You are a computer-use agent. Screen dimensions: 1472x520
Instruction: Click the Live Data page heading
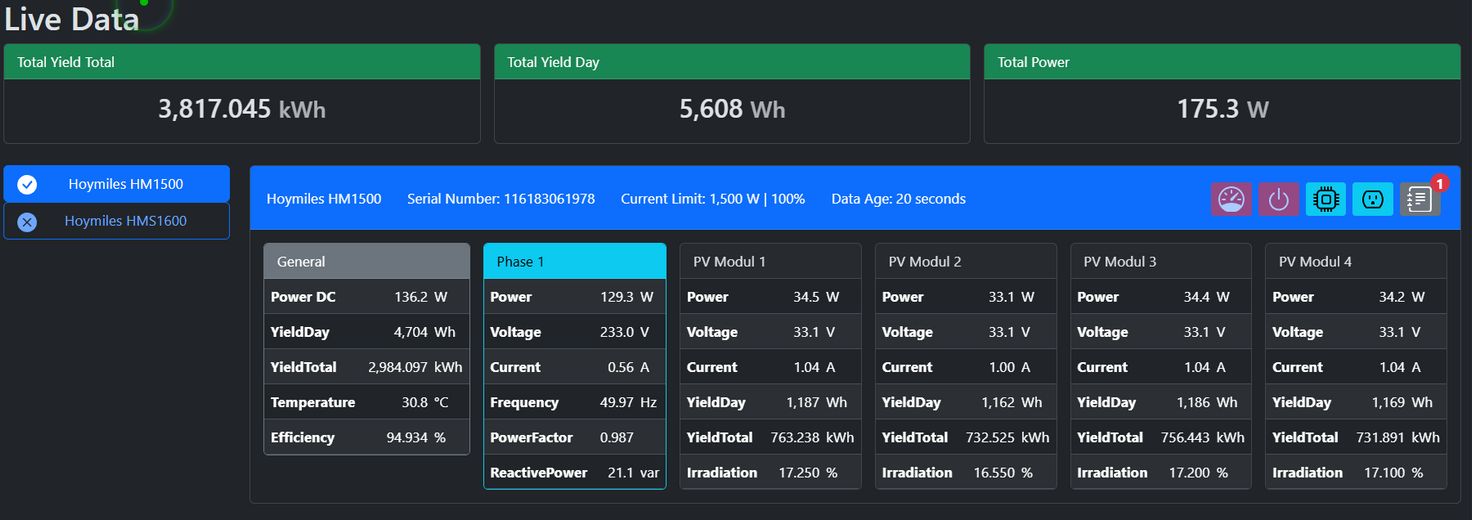tap(71, 18)
